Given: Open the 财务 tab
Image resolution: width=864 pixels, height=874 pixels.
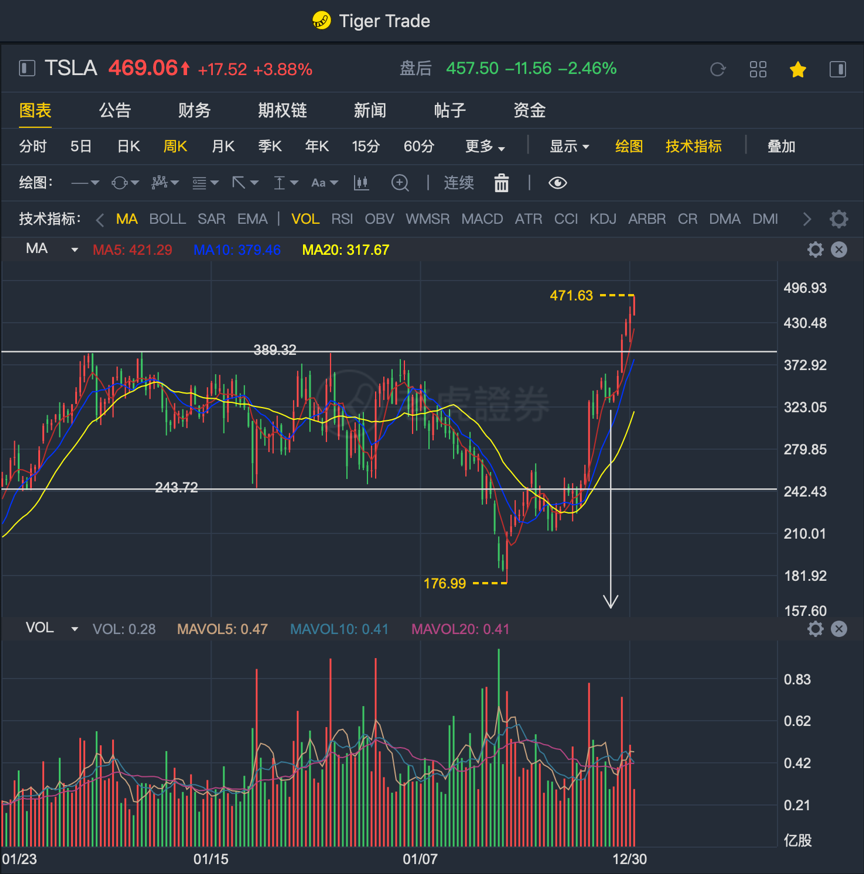Looking at the screenshot, I should click(x=195, y=110).
